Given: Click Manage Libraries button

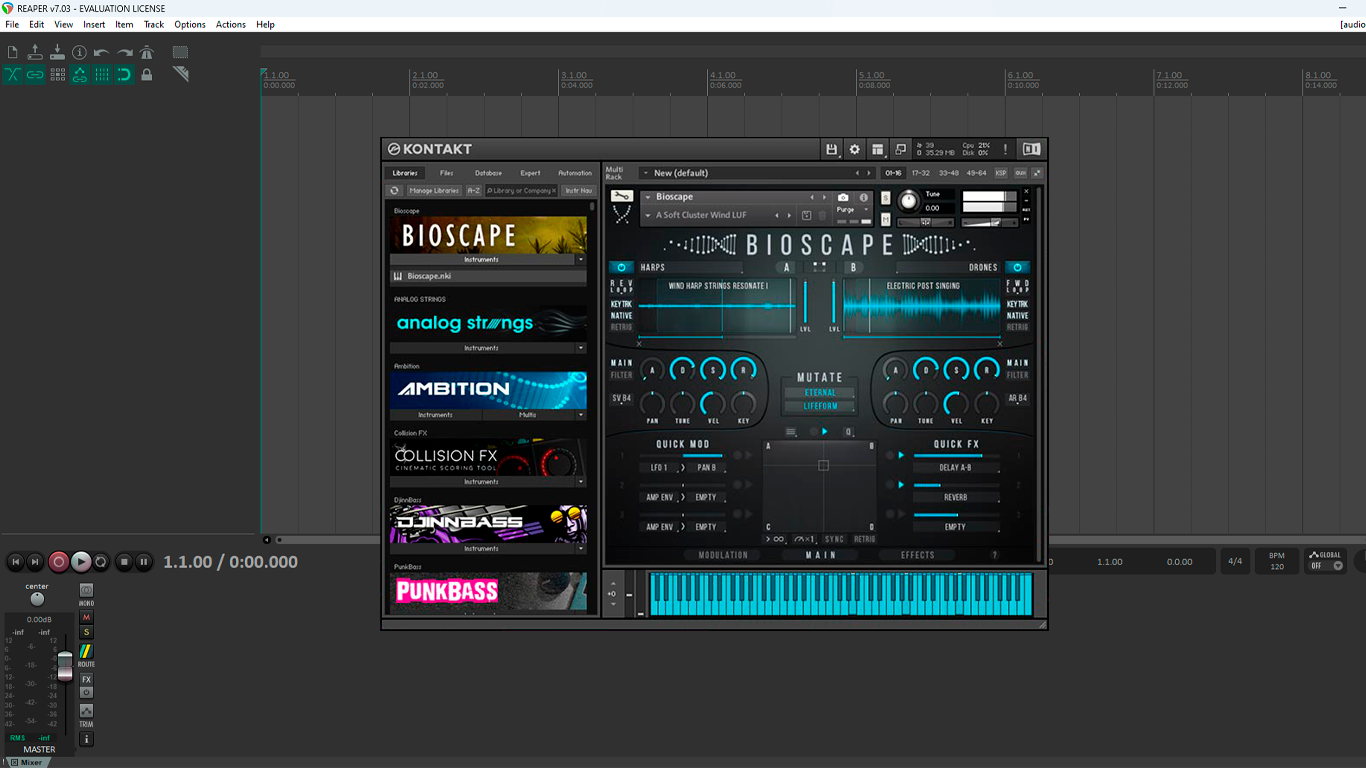Looking at the screenshot, I should point(434,190).
